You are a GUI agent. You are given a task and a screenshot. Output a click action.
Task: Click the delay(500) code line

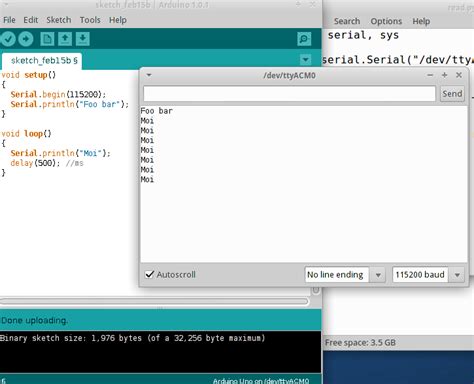click(47, 163)
